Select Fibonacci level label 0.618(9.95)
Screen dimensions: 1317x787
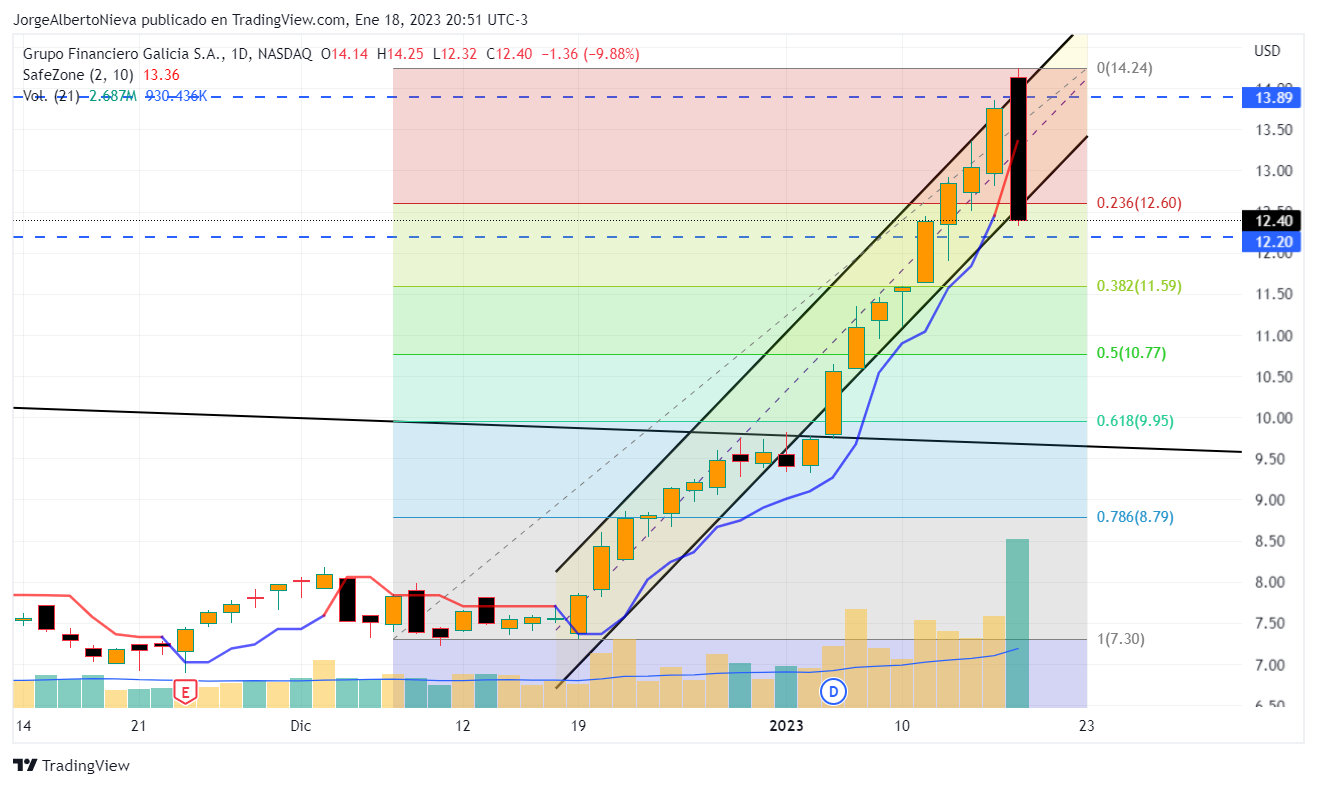pos(1135,421)
